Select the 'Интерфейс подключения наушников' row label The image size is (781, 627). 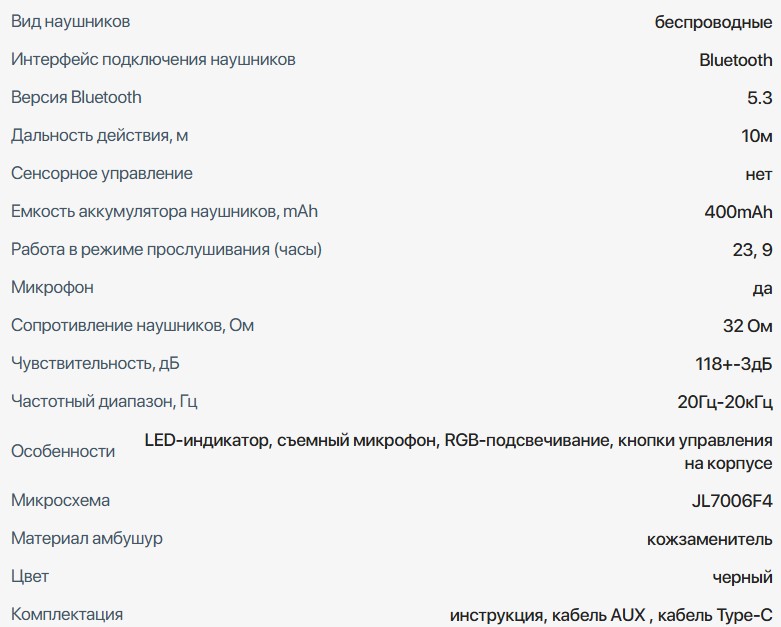[x=153, y=59]
